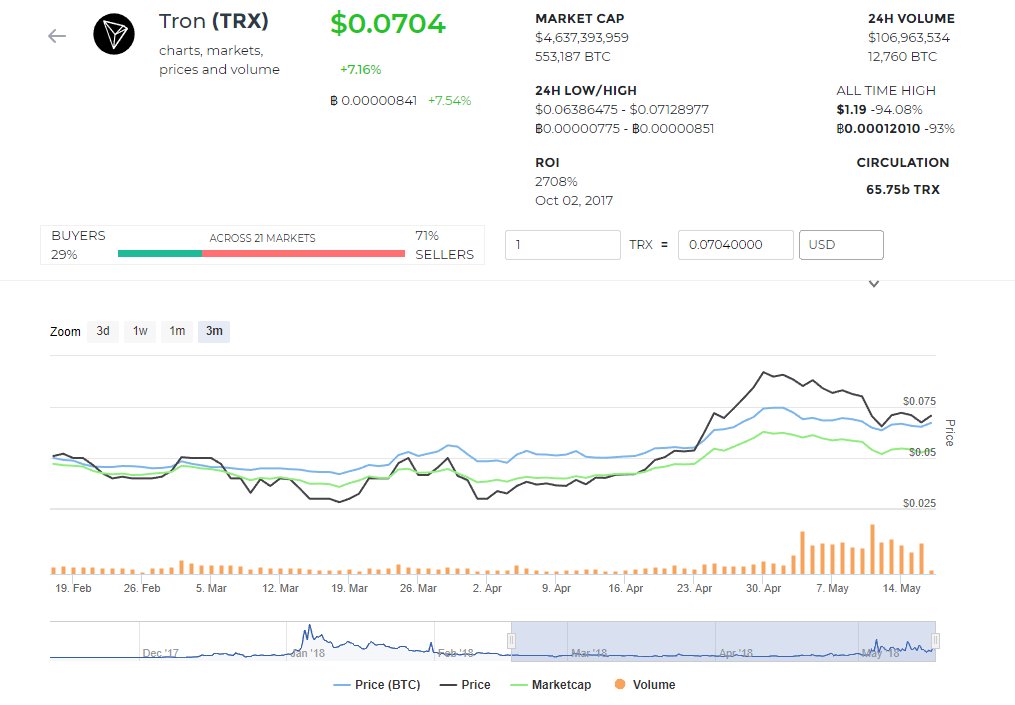Click the 553,187 BTC market cap text
The height and width of the screenshot is (705, 1015).
572,56
